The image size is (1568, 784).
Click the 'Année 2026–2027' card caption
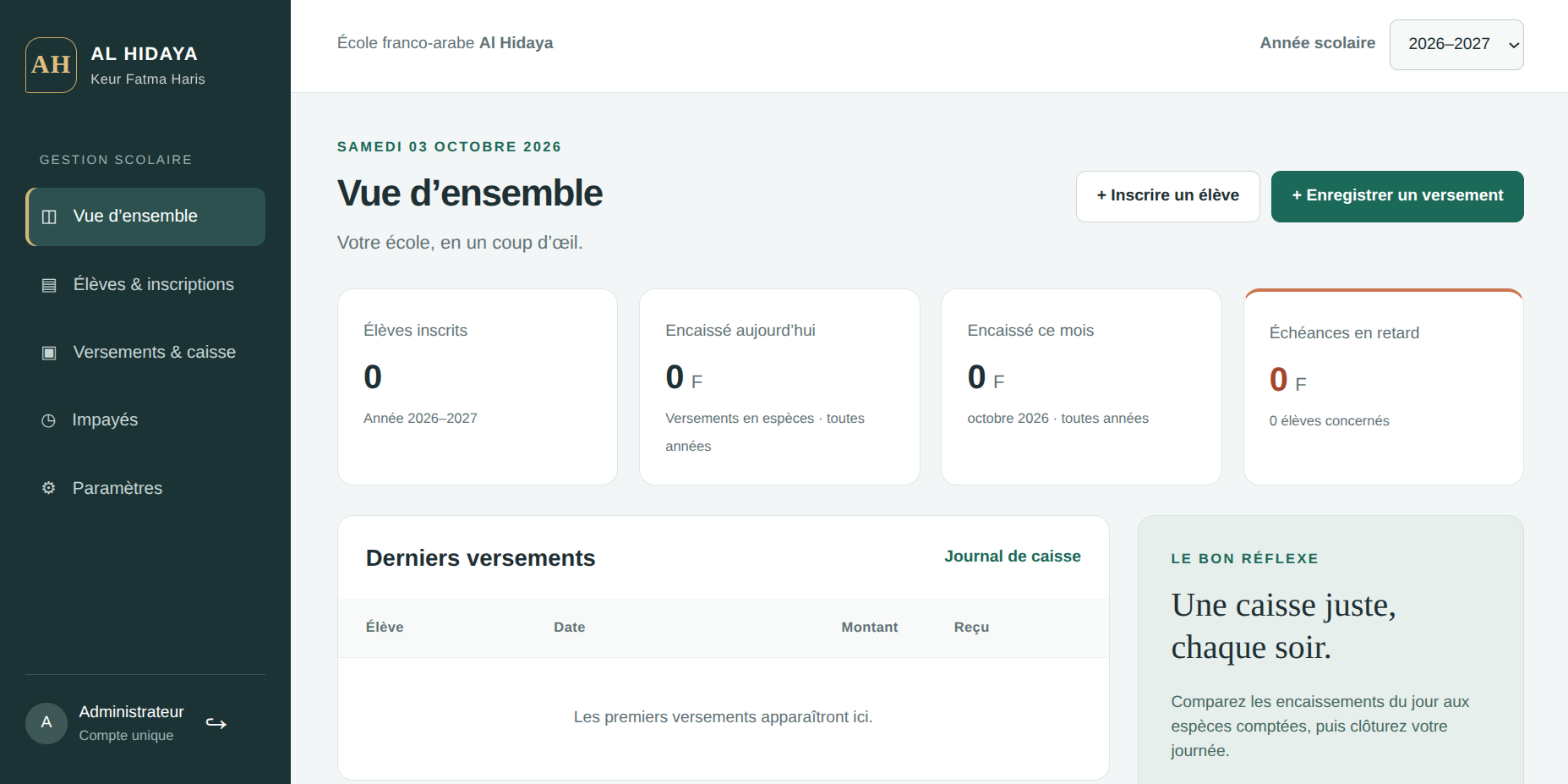[x=420, y=419]
